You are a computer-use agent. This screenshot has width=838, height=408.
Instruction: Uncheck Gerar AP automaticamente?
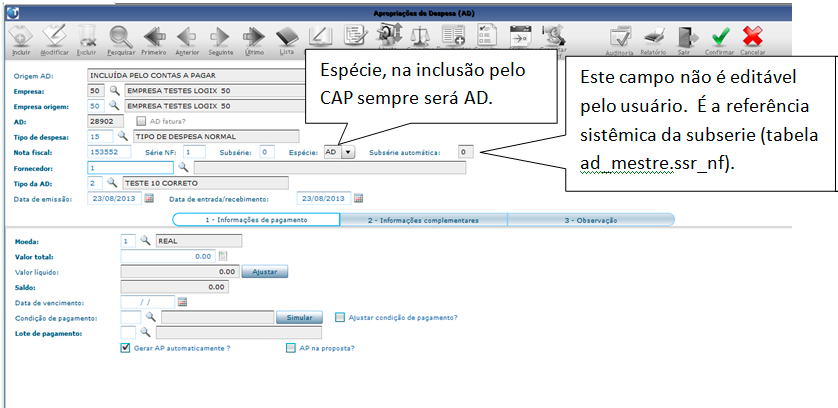click(x=126, y=348)
